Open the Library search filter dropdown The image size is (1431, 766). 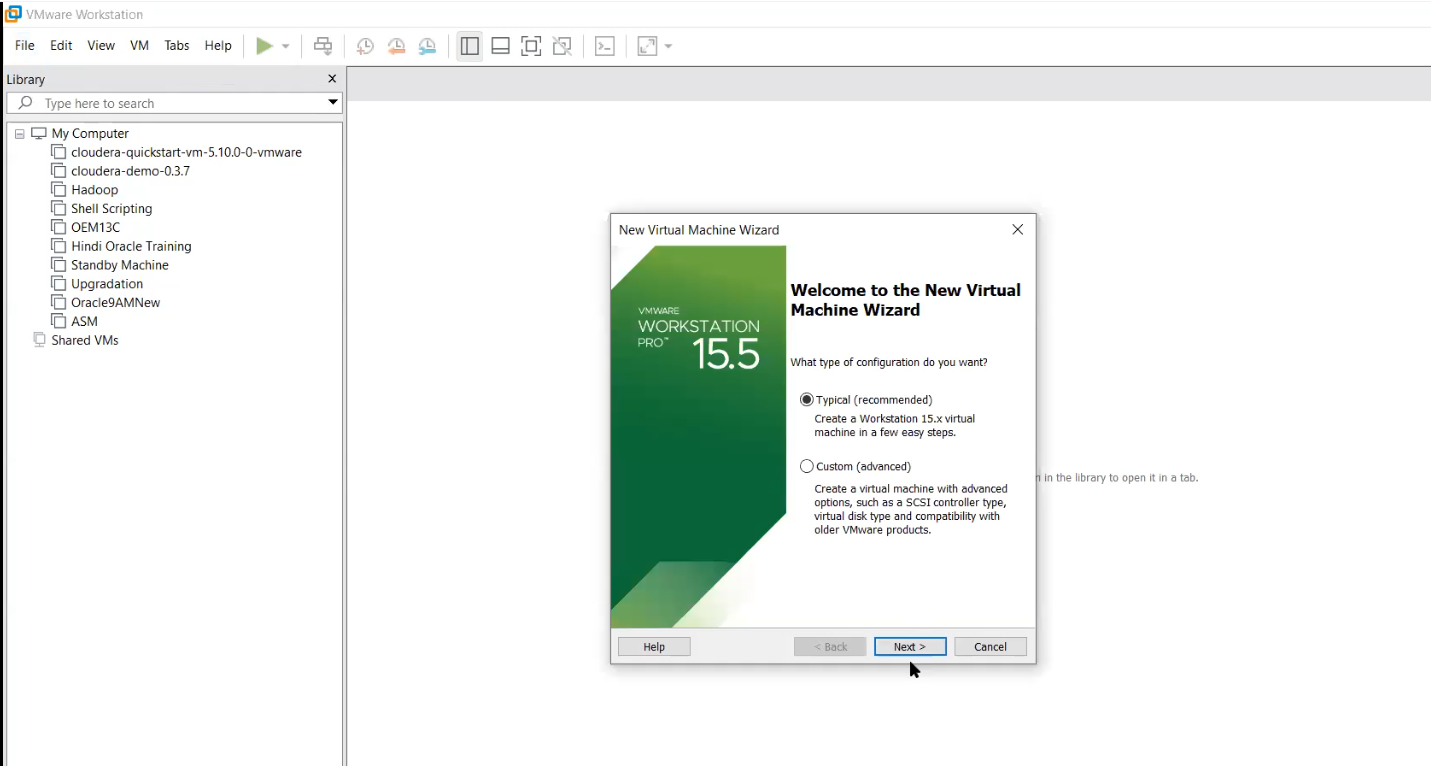(333, 103)
